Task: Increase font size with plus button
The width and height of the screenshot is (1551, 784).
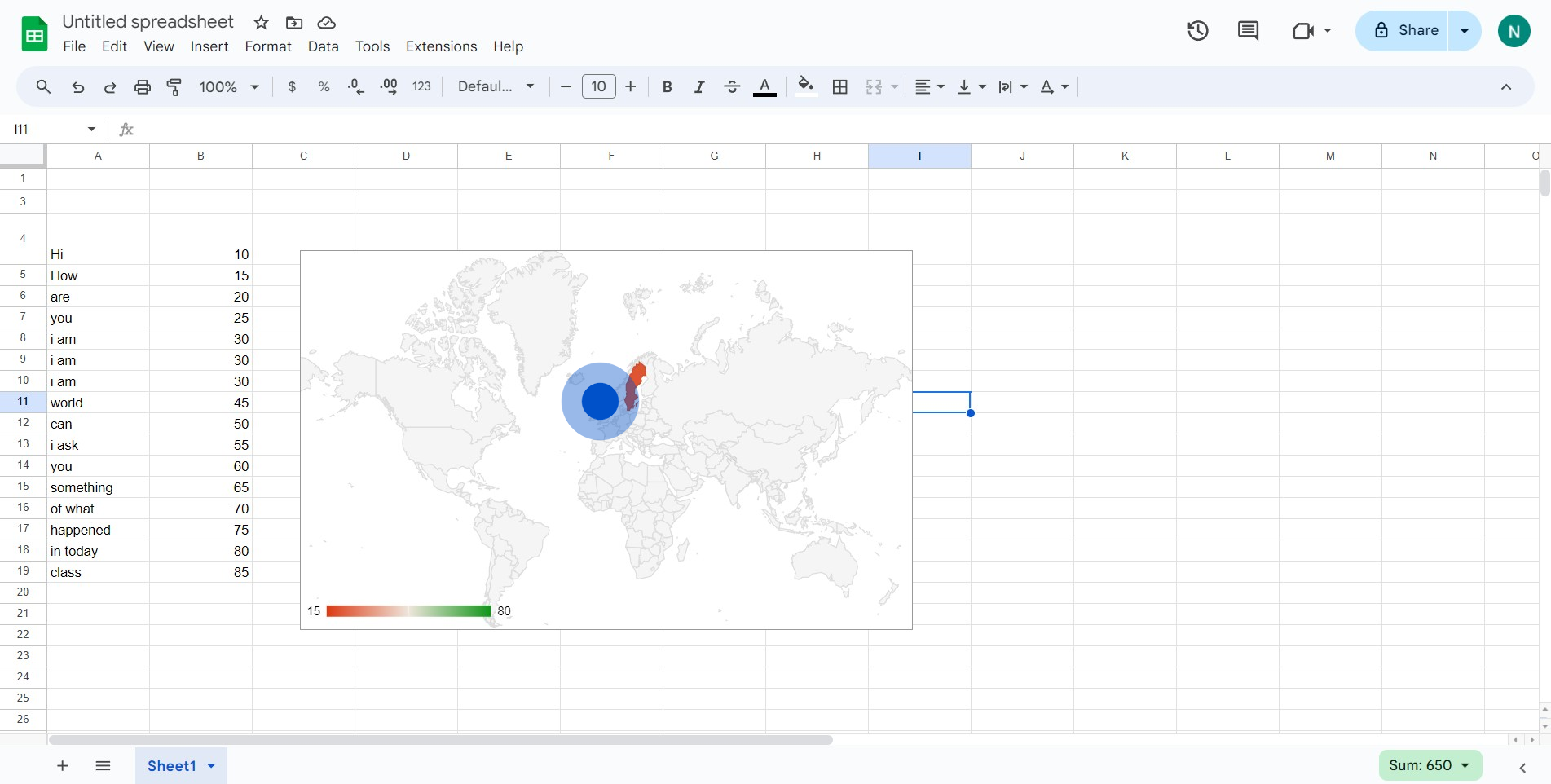Action: (630, 86)
